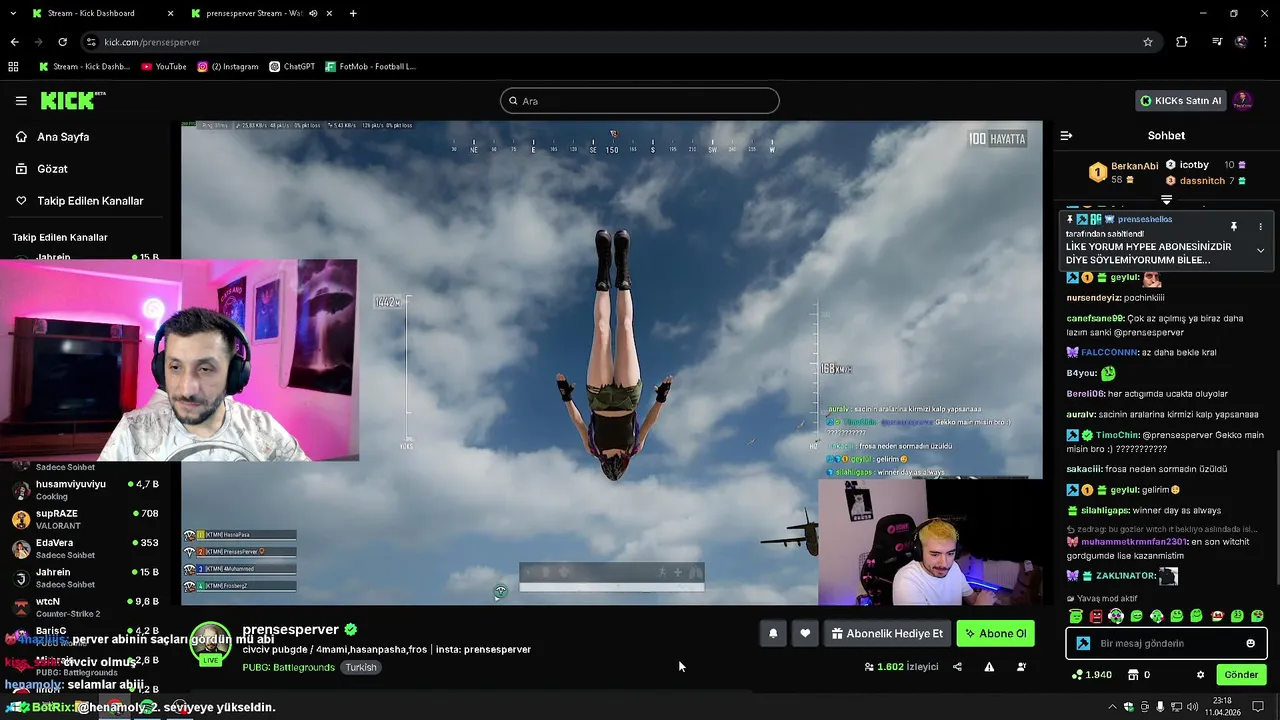This screenshot has height=720, width=1280.
Task: Open the browser three-dot menu
Action: pos(1265,42)
